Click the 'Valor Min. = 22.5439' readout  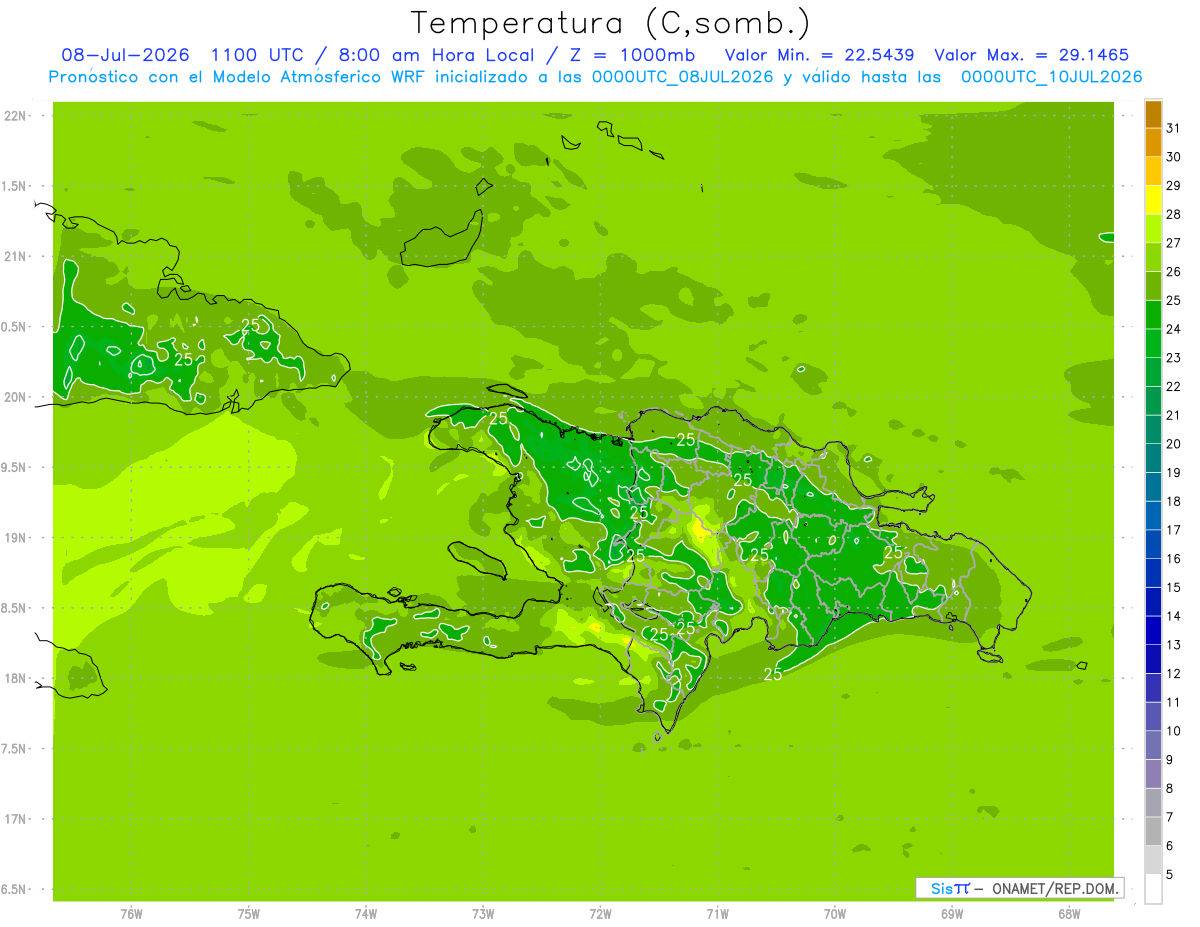(x=820, y=55)
